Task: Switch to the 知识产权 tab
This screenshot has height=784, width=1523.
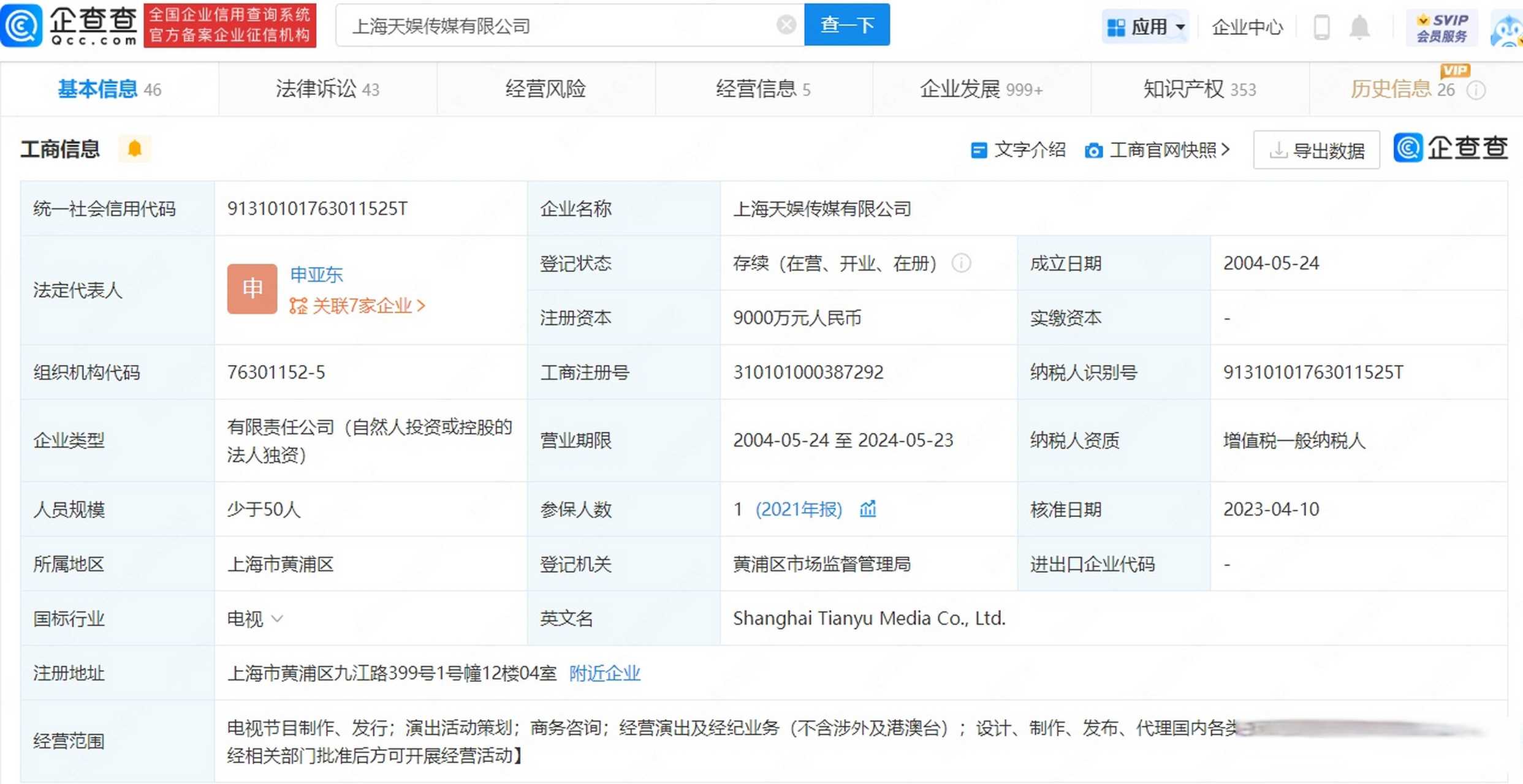Action: (x=1199, y=89)
